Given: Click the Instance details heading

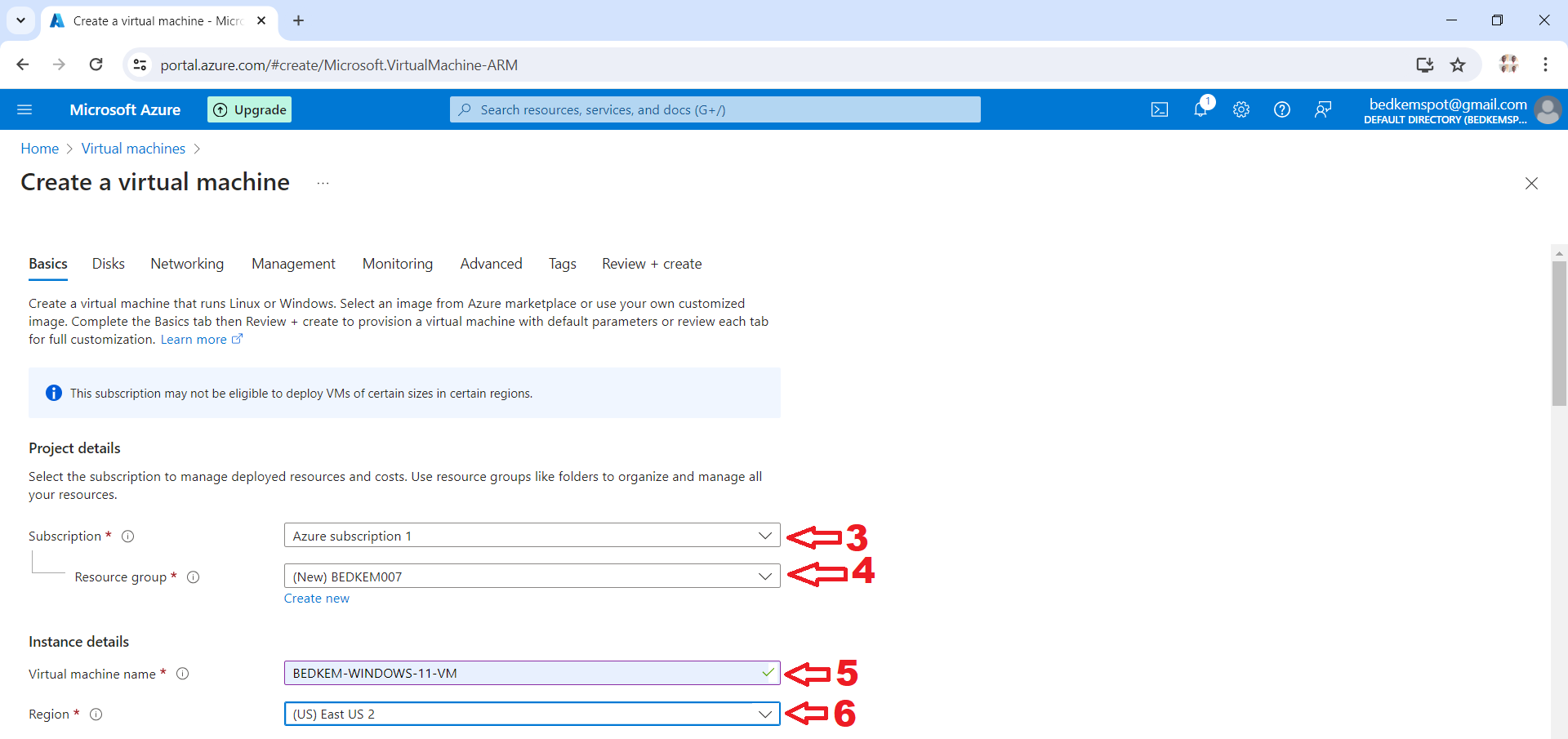Looking at the screenshot, I should pos(78,642).
